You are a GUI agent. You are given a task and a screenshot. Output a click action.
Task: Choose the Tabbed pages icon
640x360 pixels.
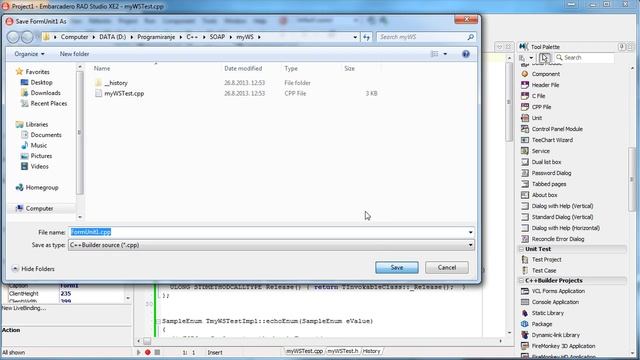pyautogui.click(x=525, y=184)
